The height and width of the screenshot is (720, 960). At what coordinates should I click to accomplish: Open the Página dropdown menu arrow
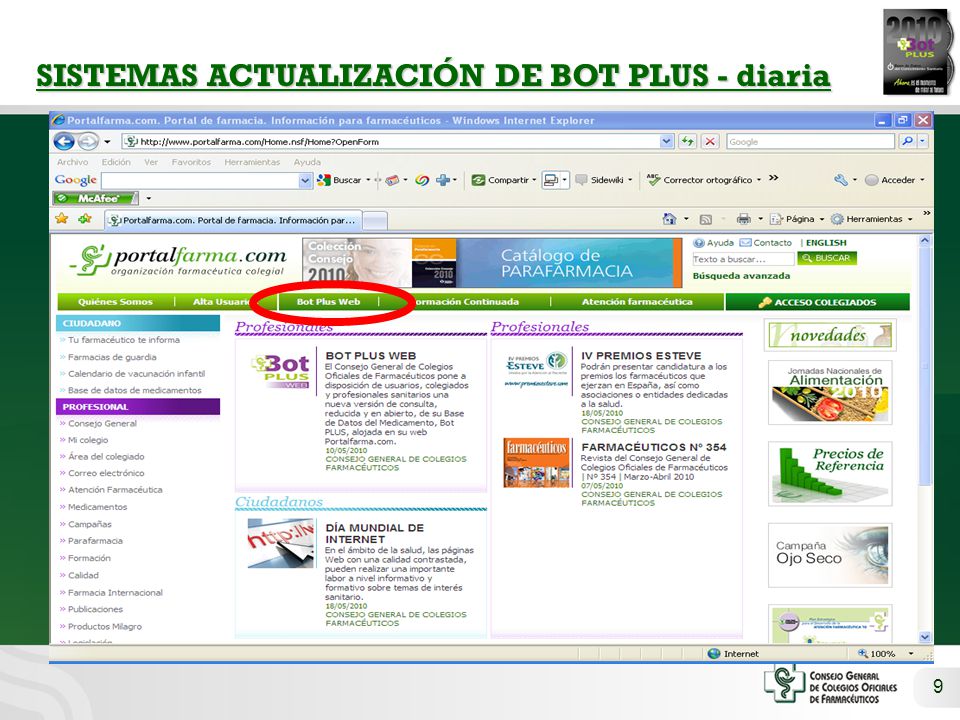pos(822,219)
